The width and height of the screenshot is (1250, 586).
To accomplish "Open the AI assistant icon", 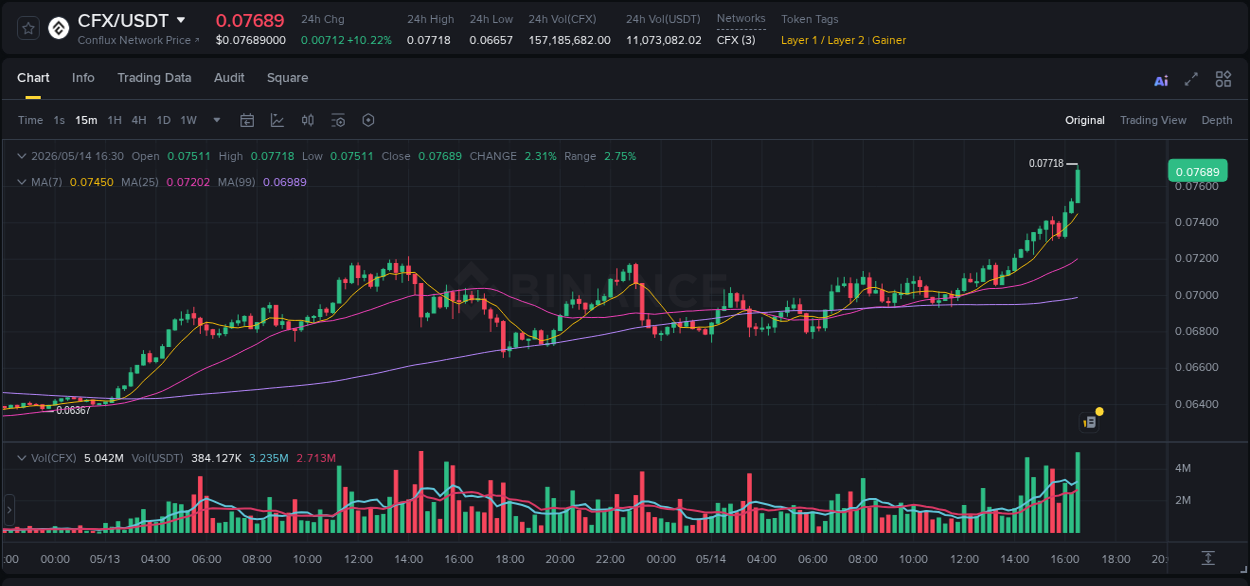I will 1161,80.
